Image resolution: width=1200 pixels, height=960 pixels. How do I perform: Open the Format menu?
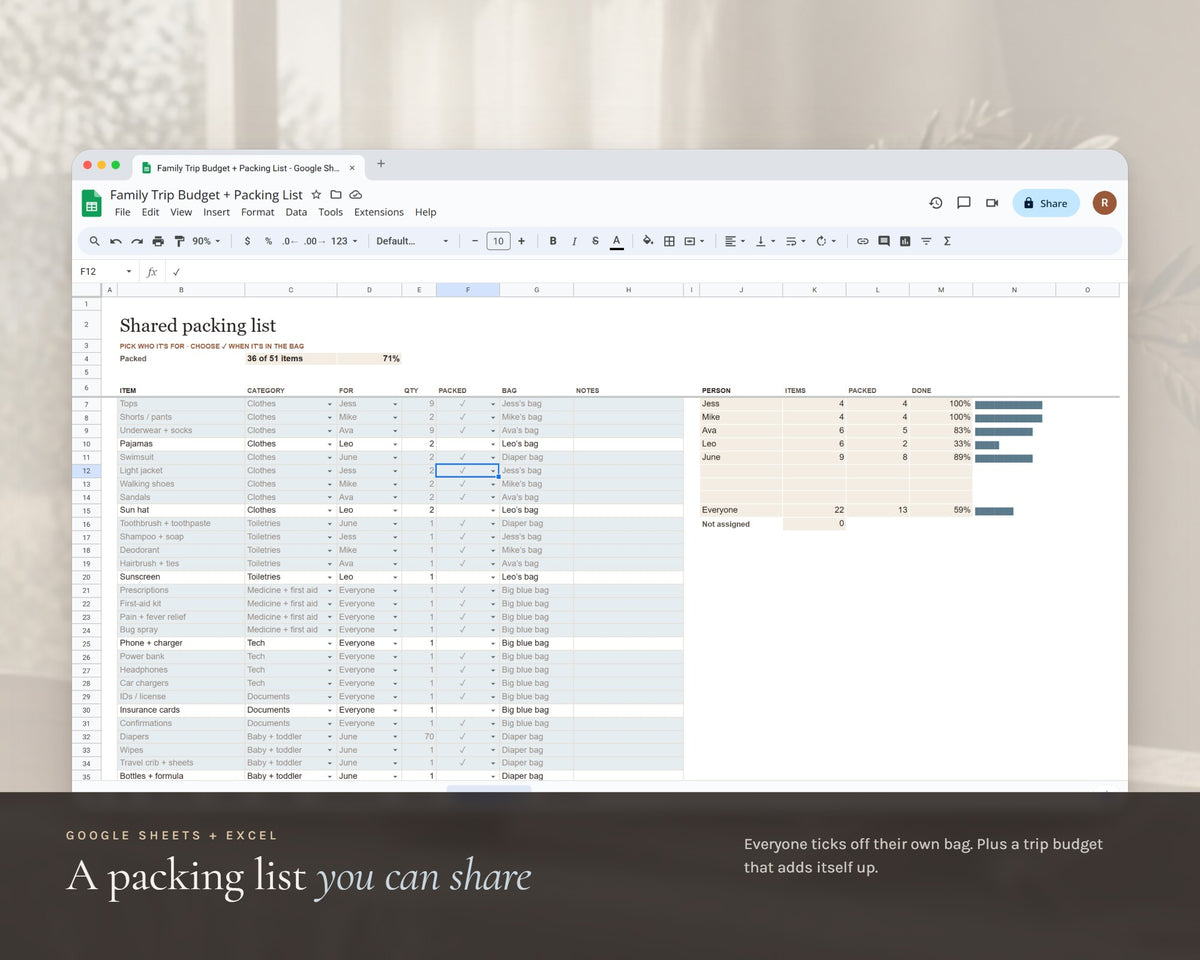click(258, 212)
